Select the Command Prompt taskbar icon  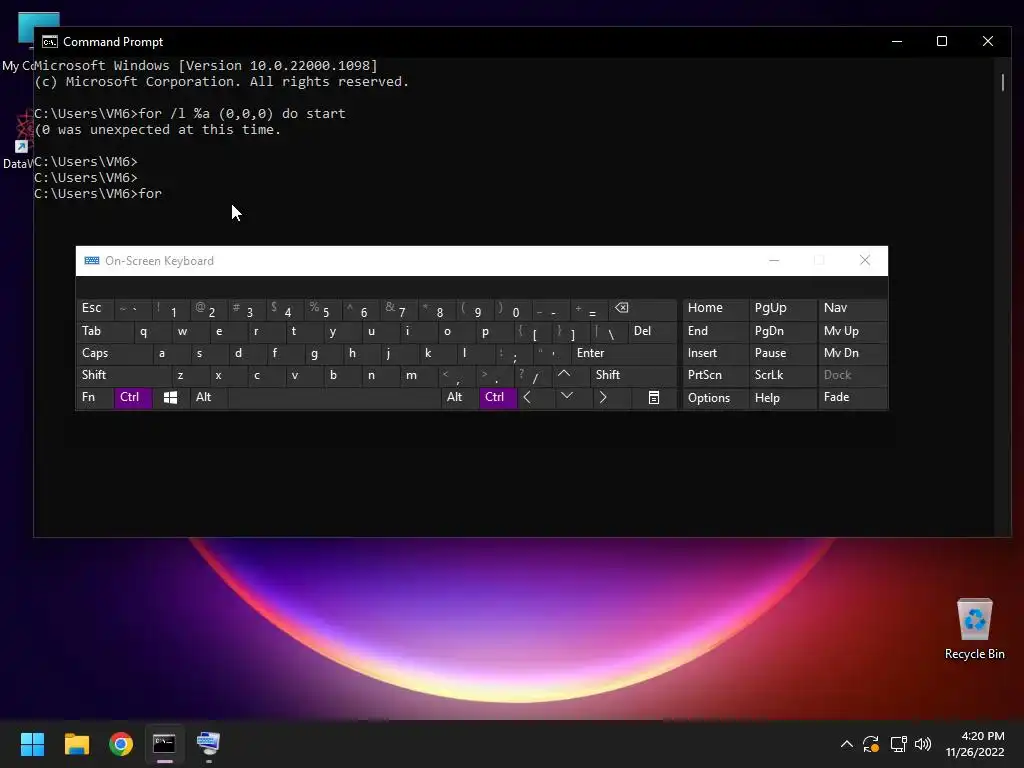coord(165,744)
